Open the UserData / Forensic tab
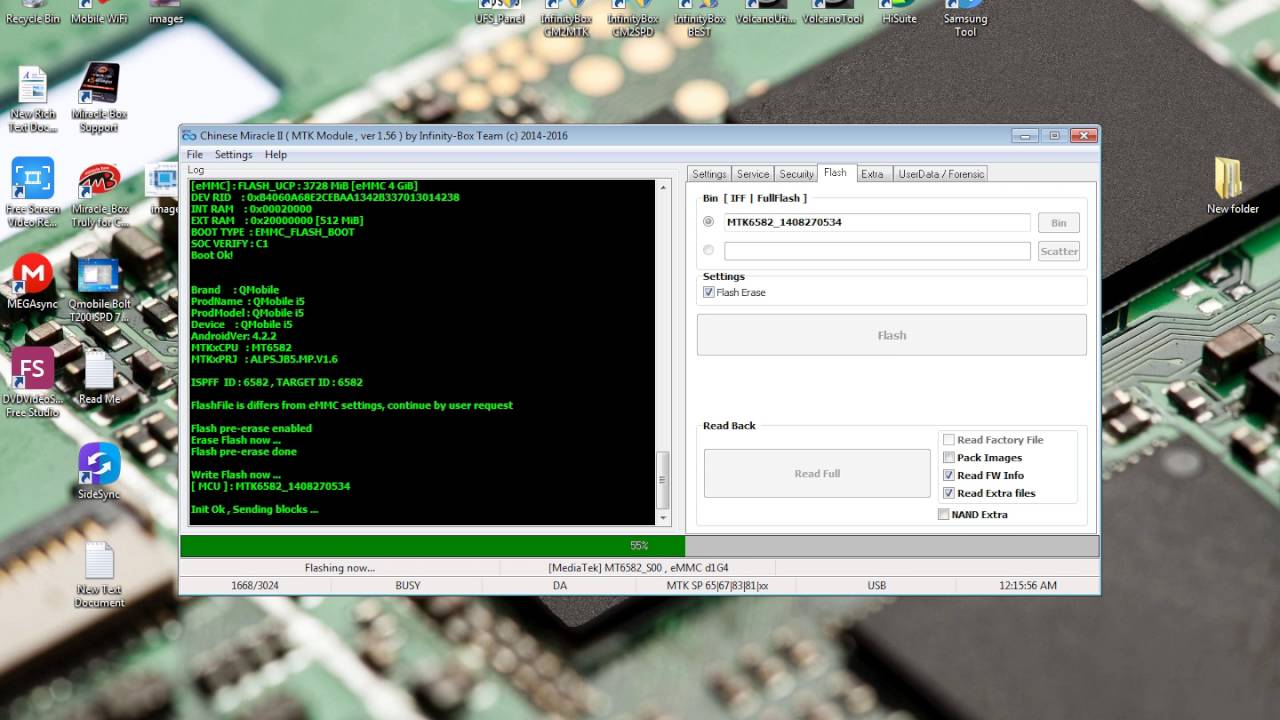The height and width of the screenshot is (720, 1280). click(940, 174)
